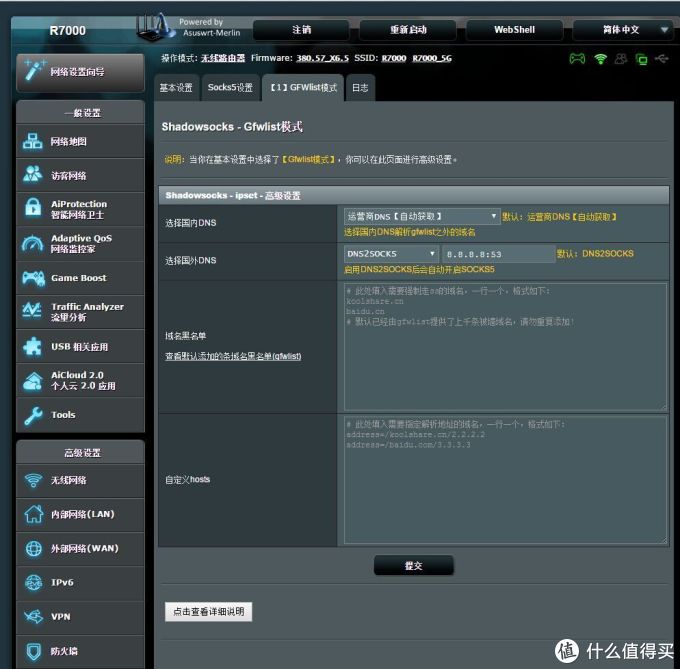Open the language selector dropdown
Viewport: 680px width, 669px height.
622,29
